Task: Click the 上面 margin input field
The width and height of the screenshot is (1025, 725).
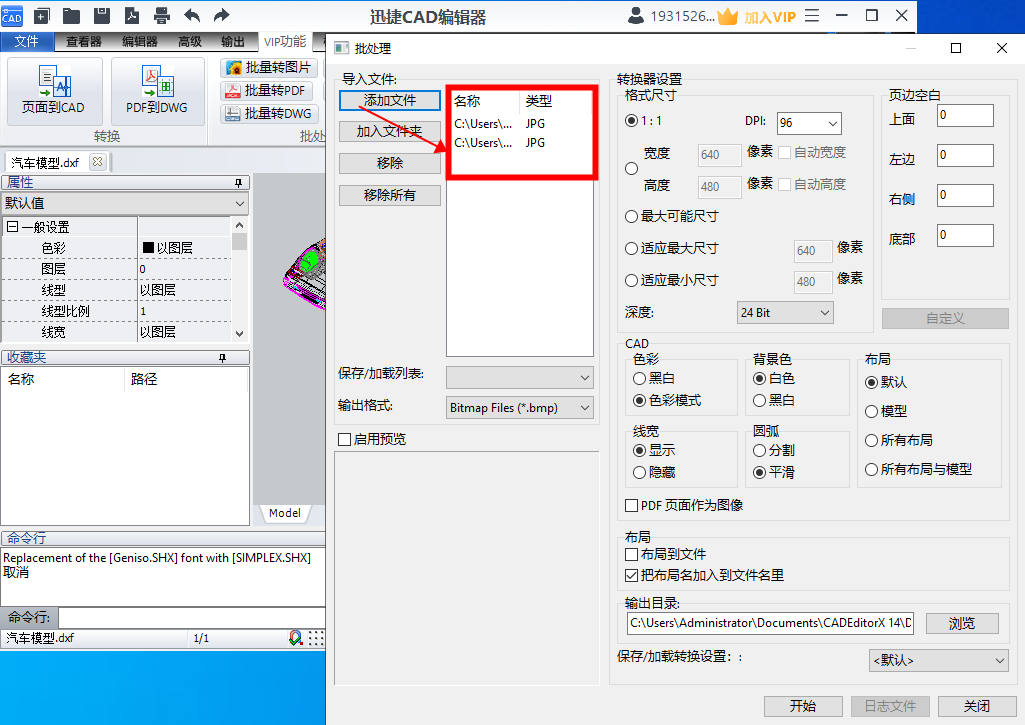Action: point(965,116)
